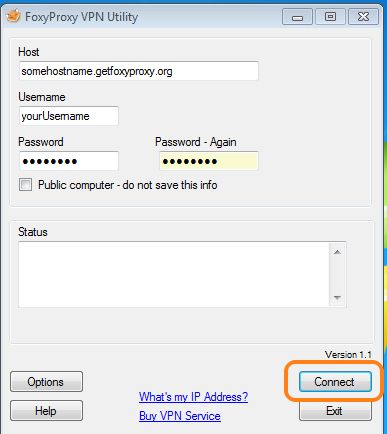This screenshot has height=434, width=387.
Task: Maximize the FoxyProxy VPN Utility window
Action: (330, 17)
